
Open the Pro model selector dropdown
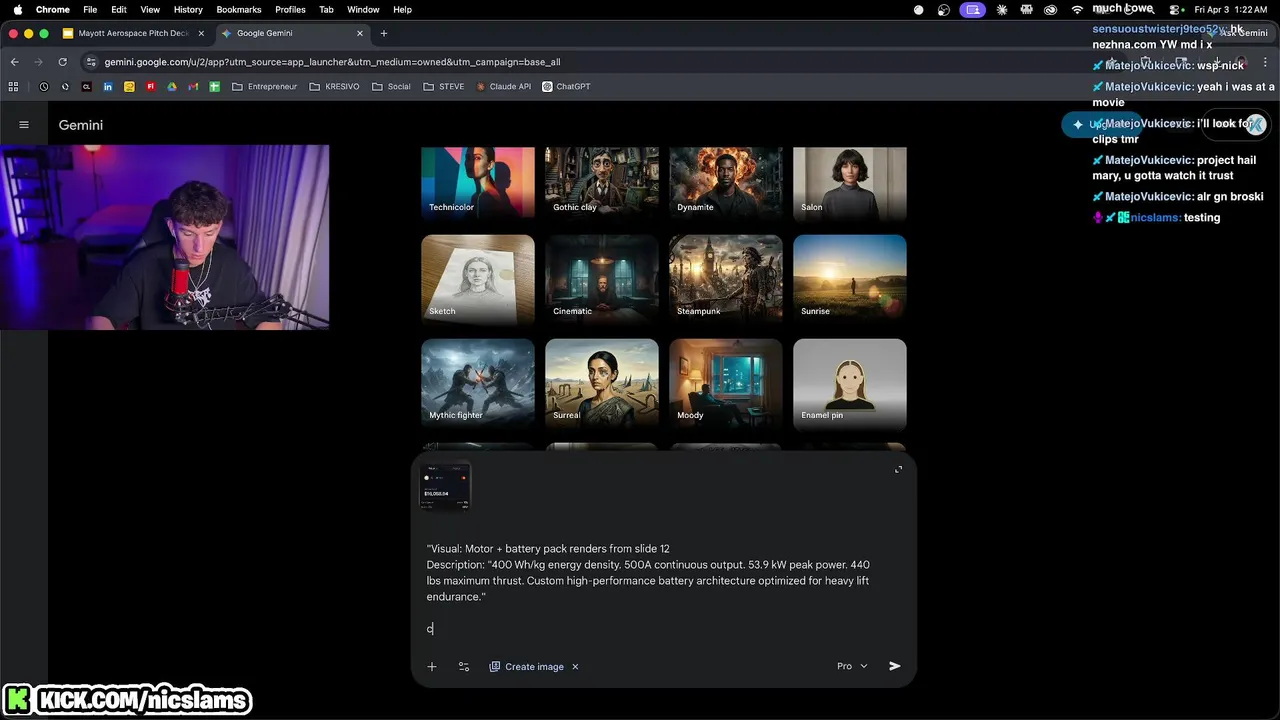852,666
